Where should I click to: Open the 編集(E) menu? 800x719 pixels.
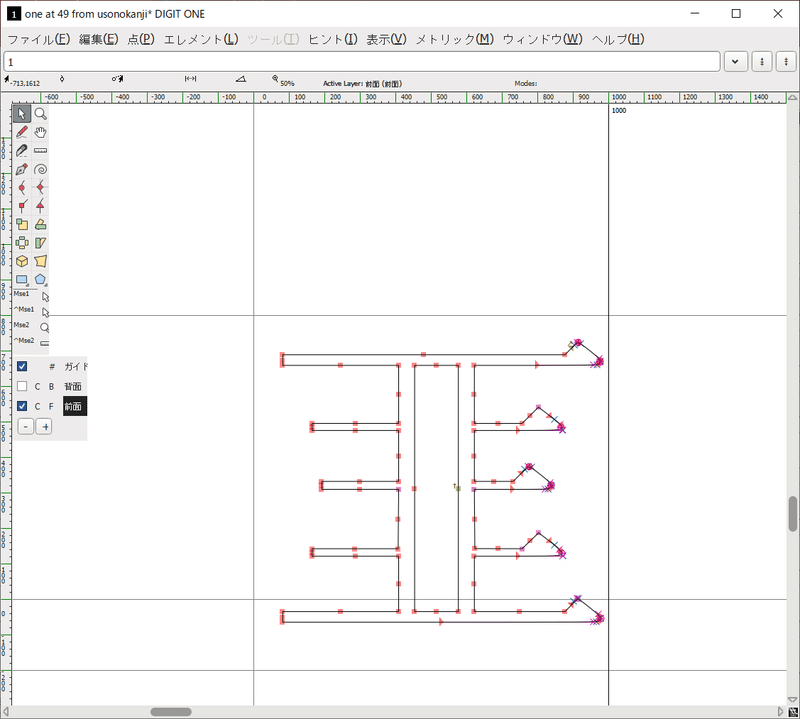pyautogui.click(x=98, y=39)
